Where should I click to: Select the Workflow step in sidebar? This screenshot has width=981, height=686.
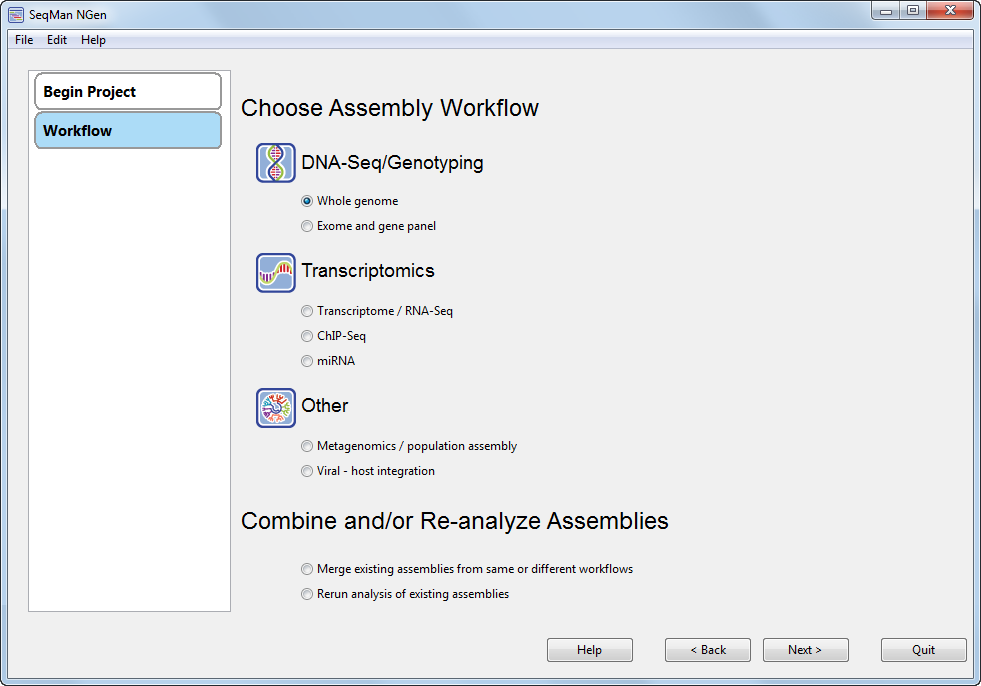pyautogui.click(x=128, y=130)
